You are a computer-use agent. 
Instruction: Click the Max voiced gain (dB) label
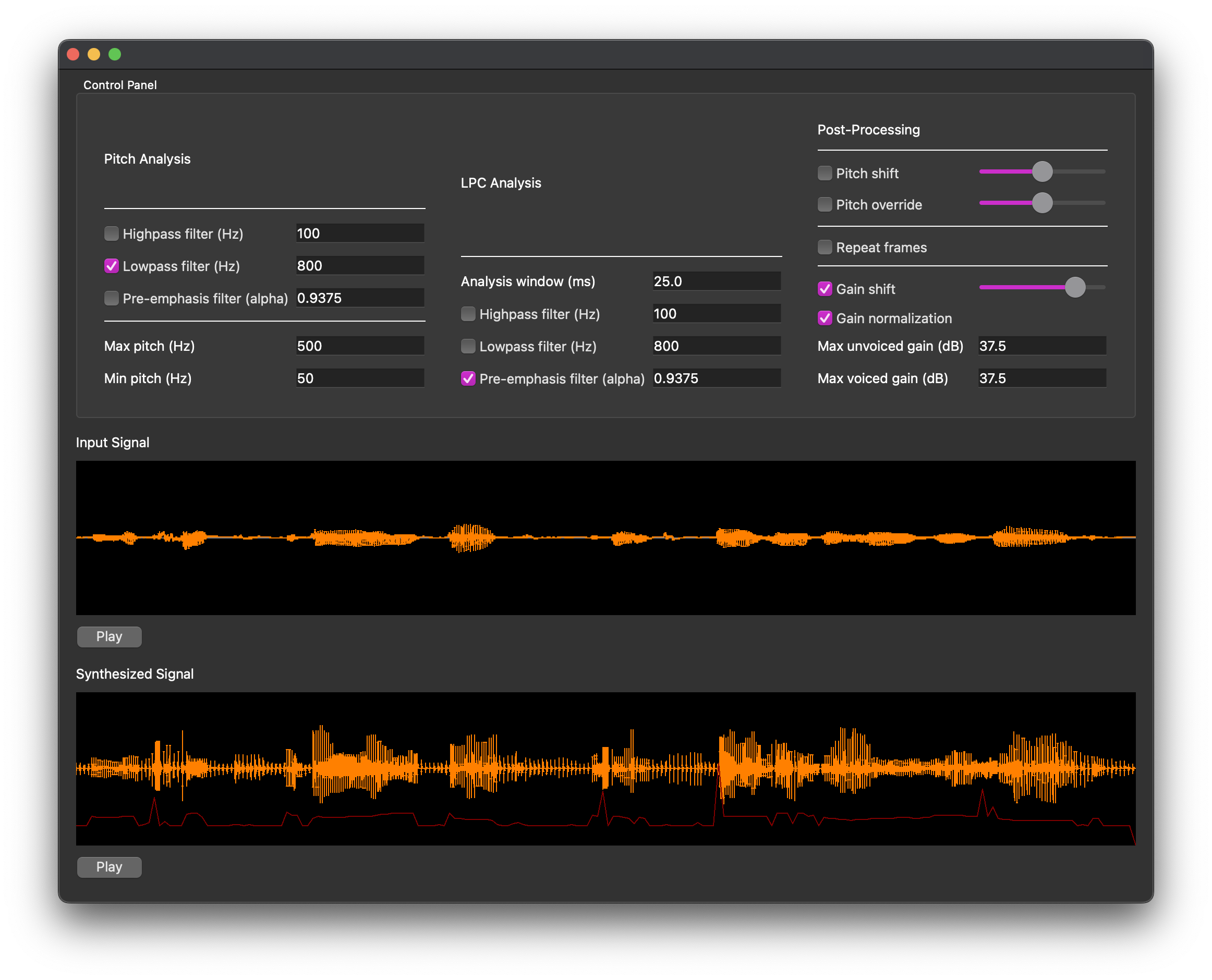pyautogui.click(x=883, y=378)
